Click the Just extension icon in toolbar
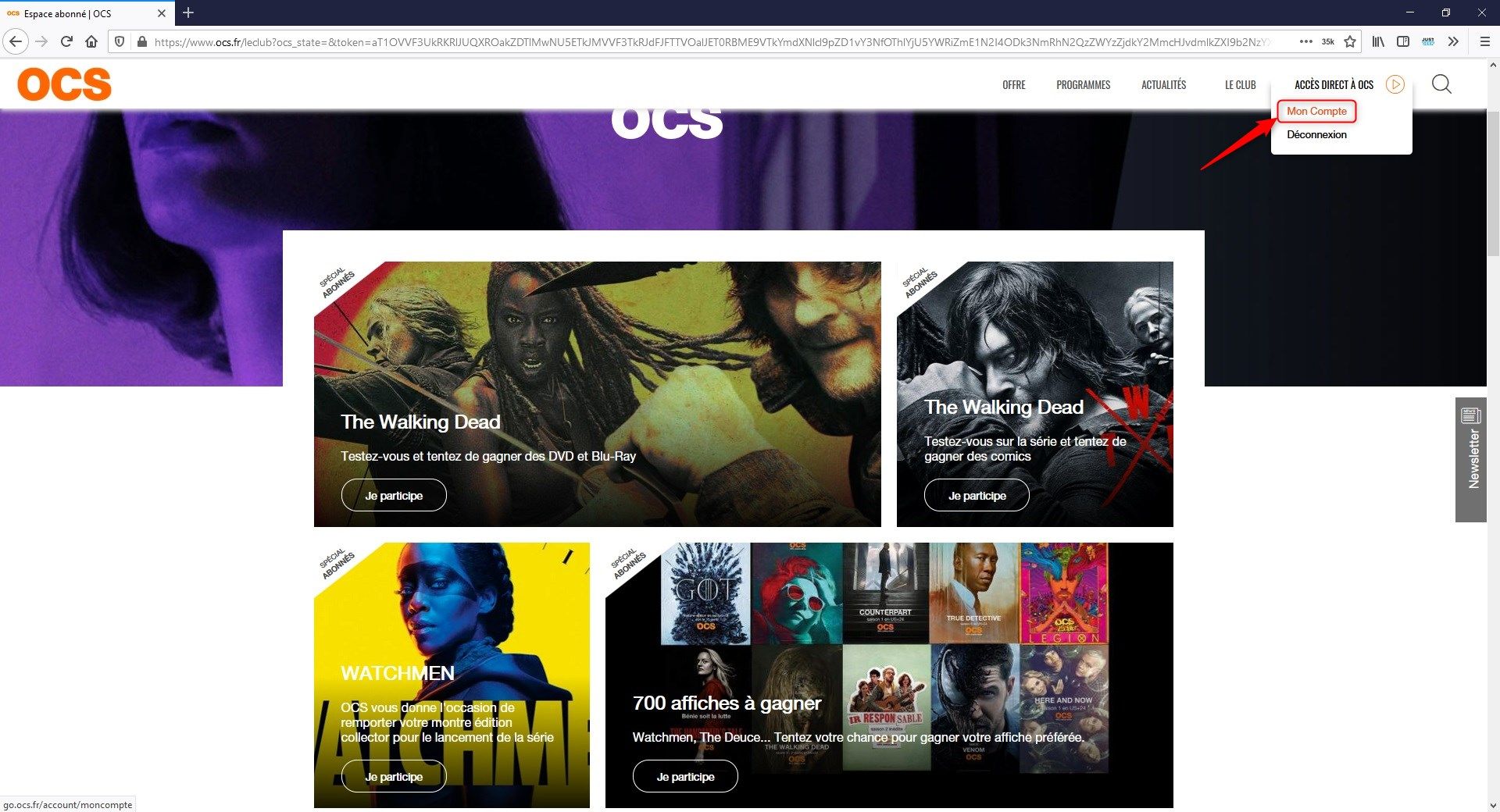The height and width of the screenshot is (812, 1500). (x=1427, y=41)
